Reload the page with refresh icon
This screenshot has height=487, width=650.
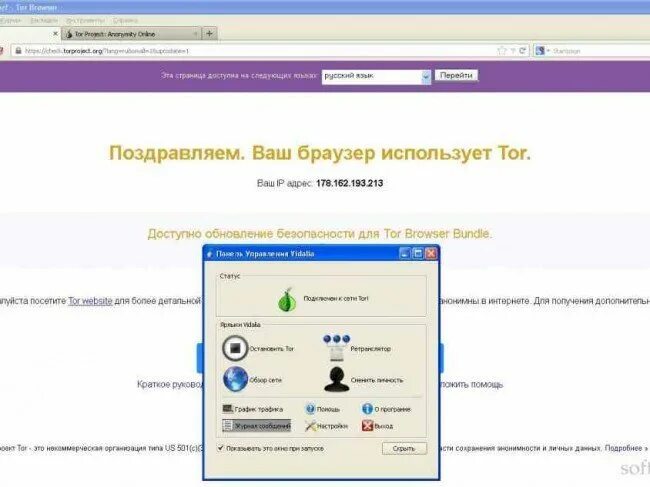522,51
